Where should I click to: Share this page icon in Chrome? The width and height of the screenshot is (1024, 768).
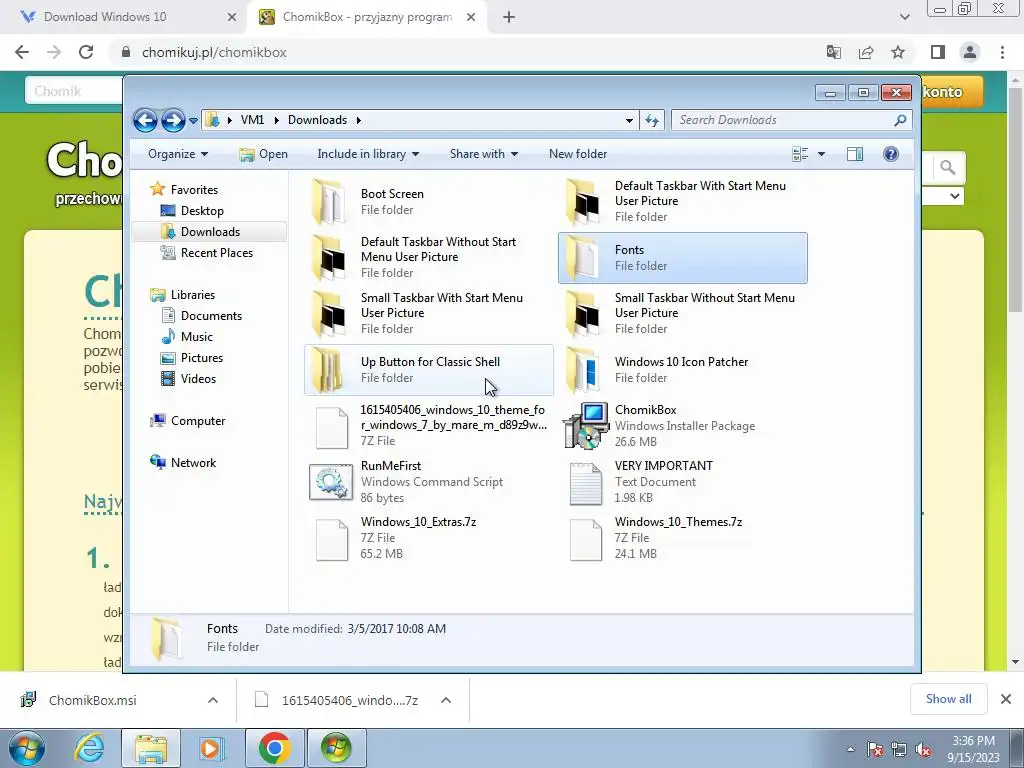pos(866,52)
